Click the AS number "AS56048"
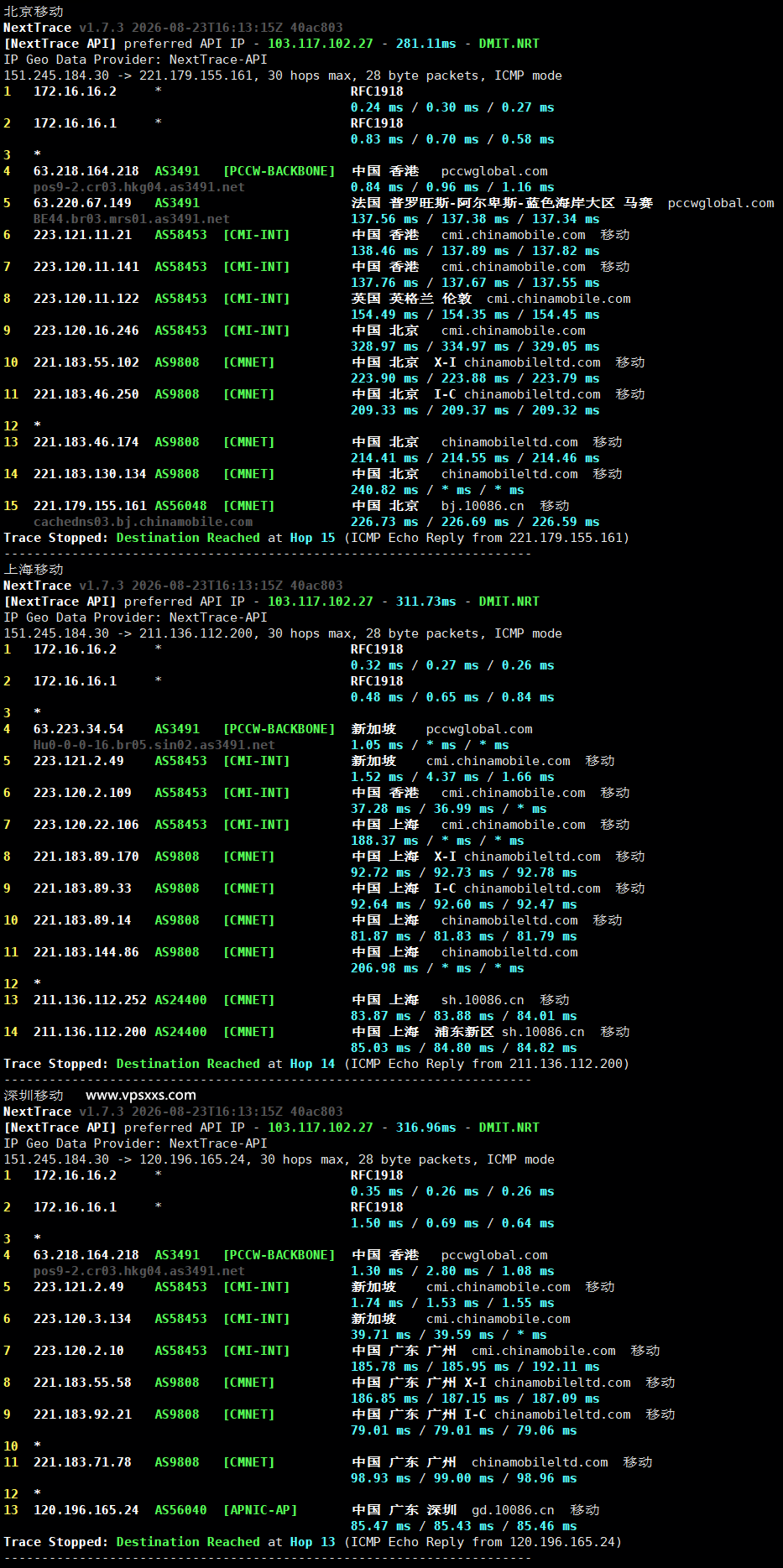The width and height of the screenshot is (783, 1568). coord(180,506)
